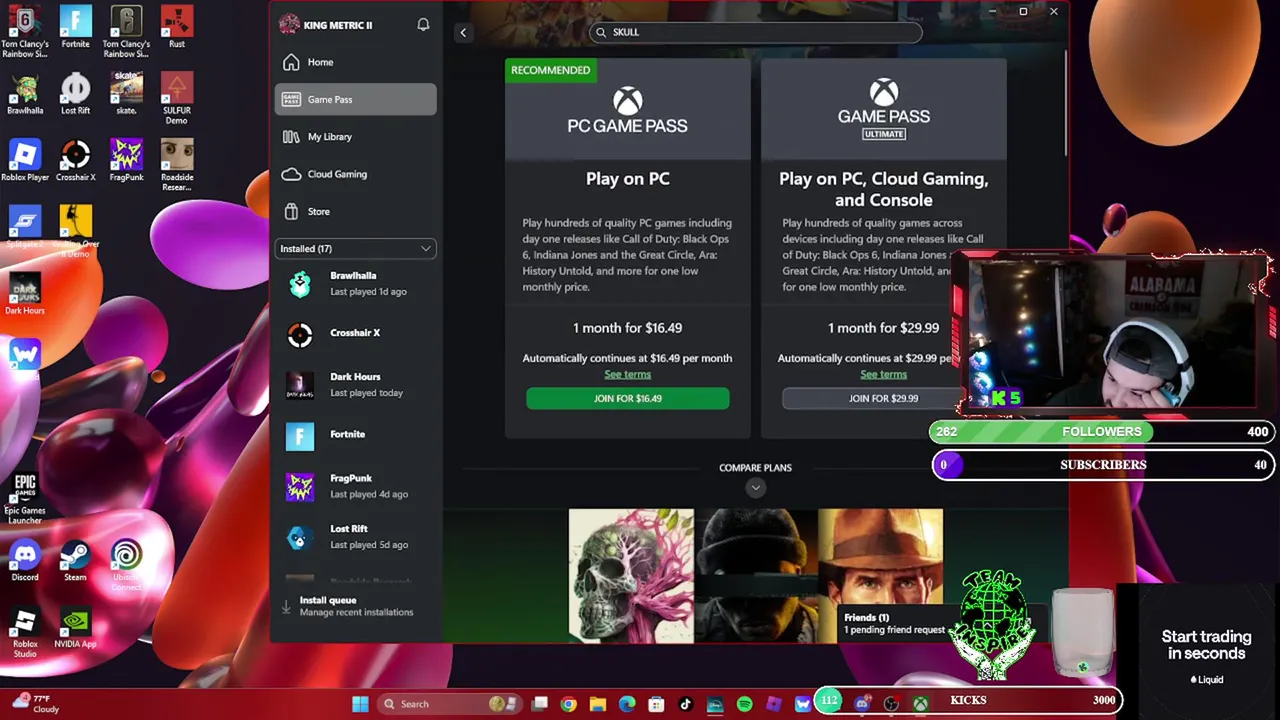Open Cloud Gaming in the sidebar
This screenshot has width=1280, height=720.
coord(355,174)
